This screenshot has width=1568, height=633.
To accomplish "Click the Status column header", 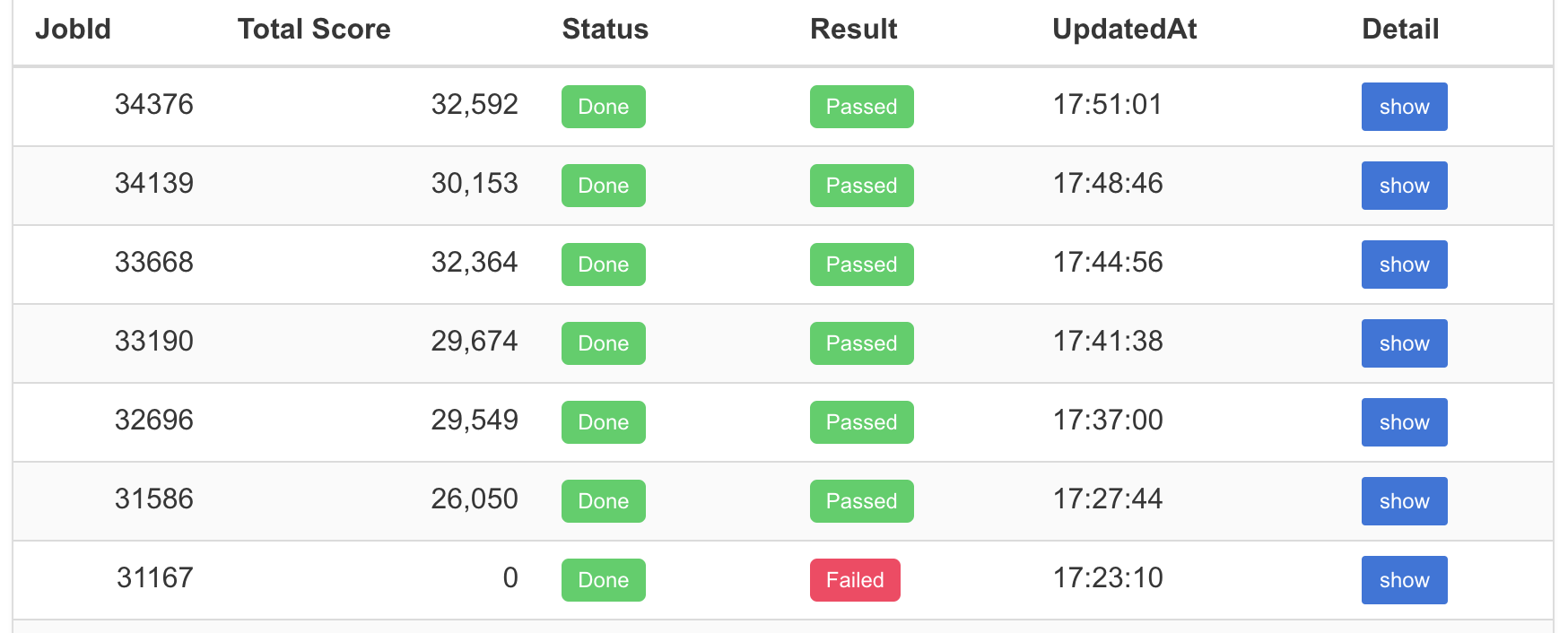I will point(605,30).
